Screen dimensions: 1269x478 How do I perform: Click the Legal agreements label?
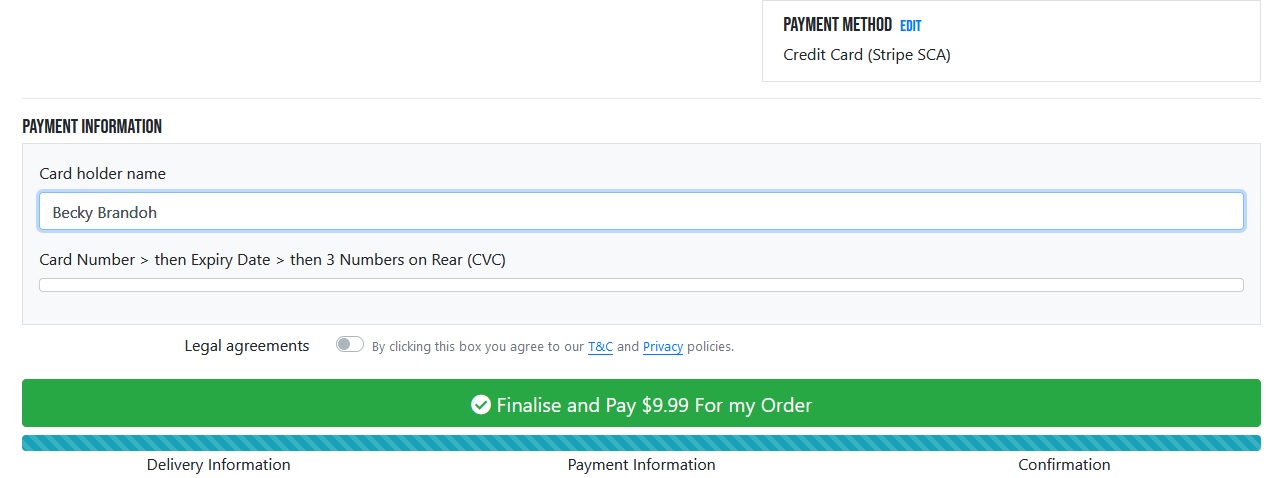tap(247, 346)
